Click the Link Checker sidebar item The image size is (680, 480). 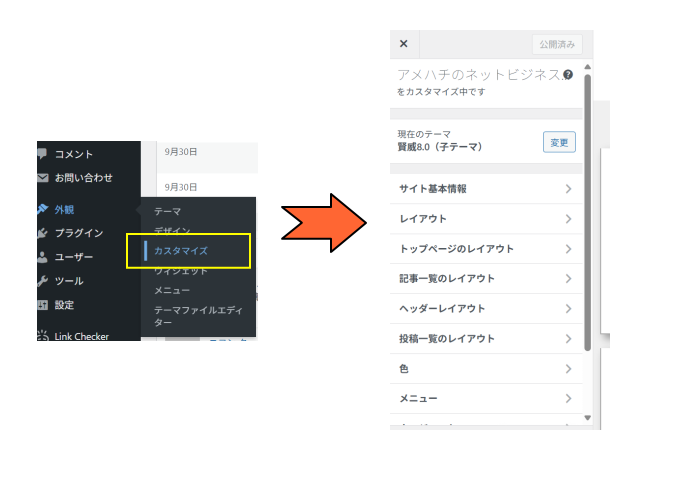(81, 336)
